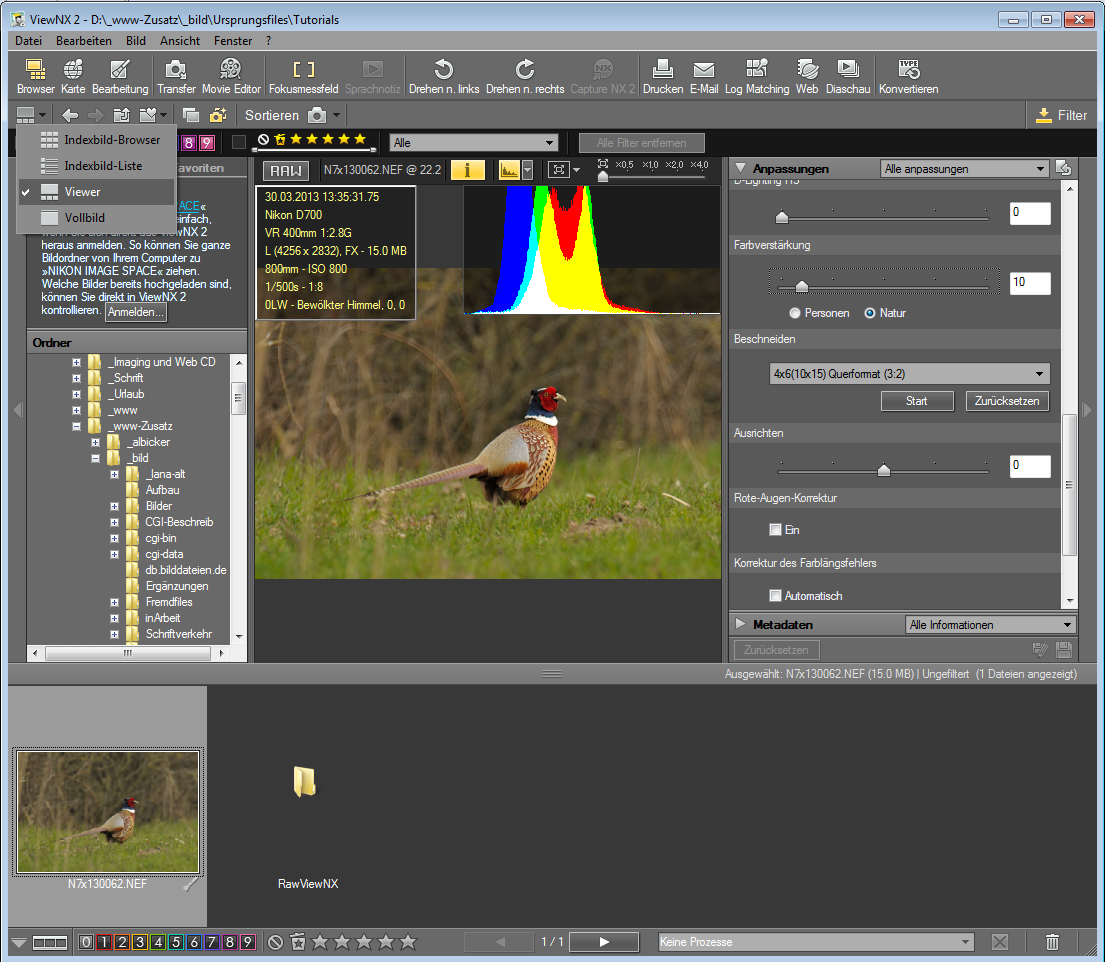Enable Automatisch chromatic aberration checkbox

[775, 596]
